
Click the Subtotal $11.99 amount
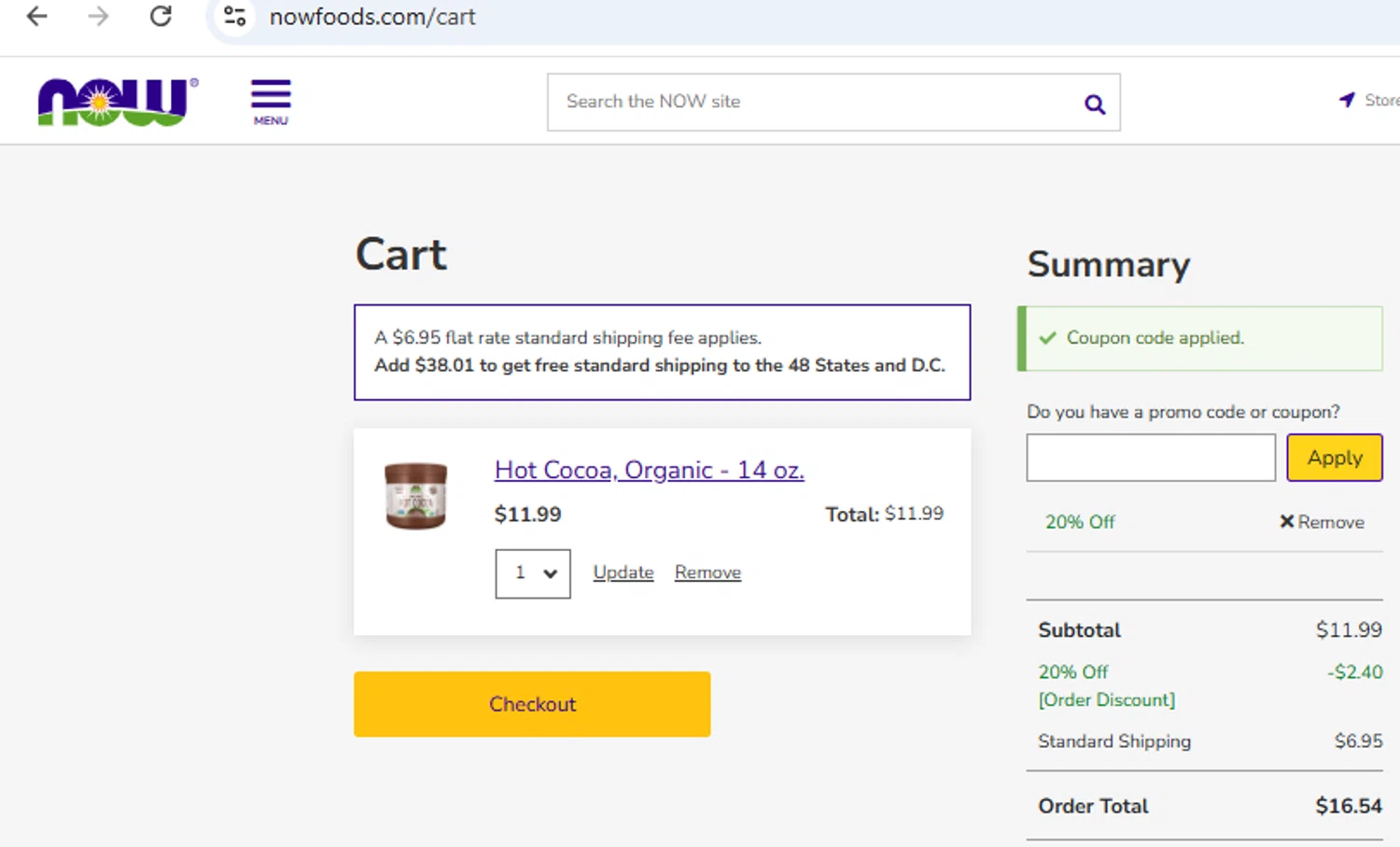point(1349,630)
